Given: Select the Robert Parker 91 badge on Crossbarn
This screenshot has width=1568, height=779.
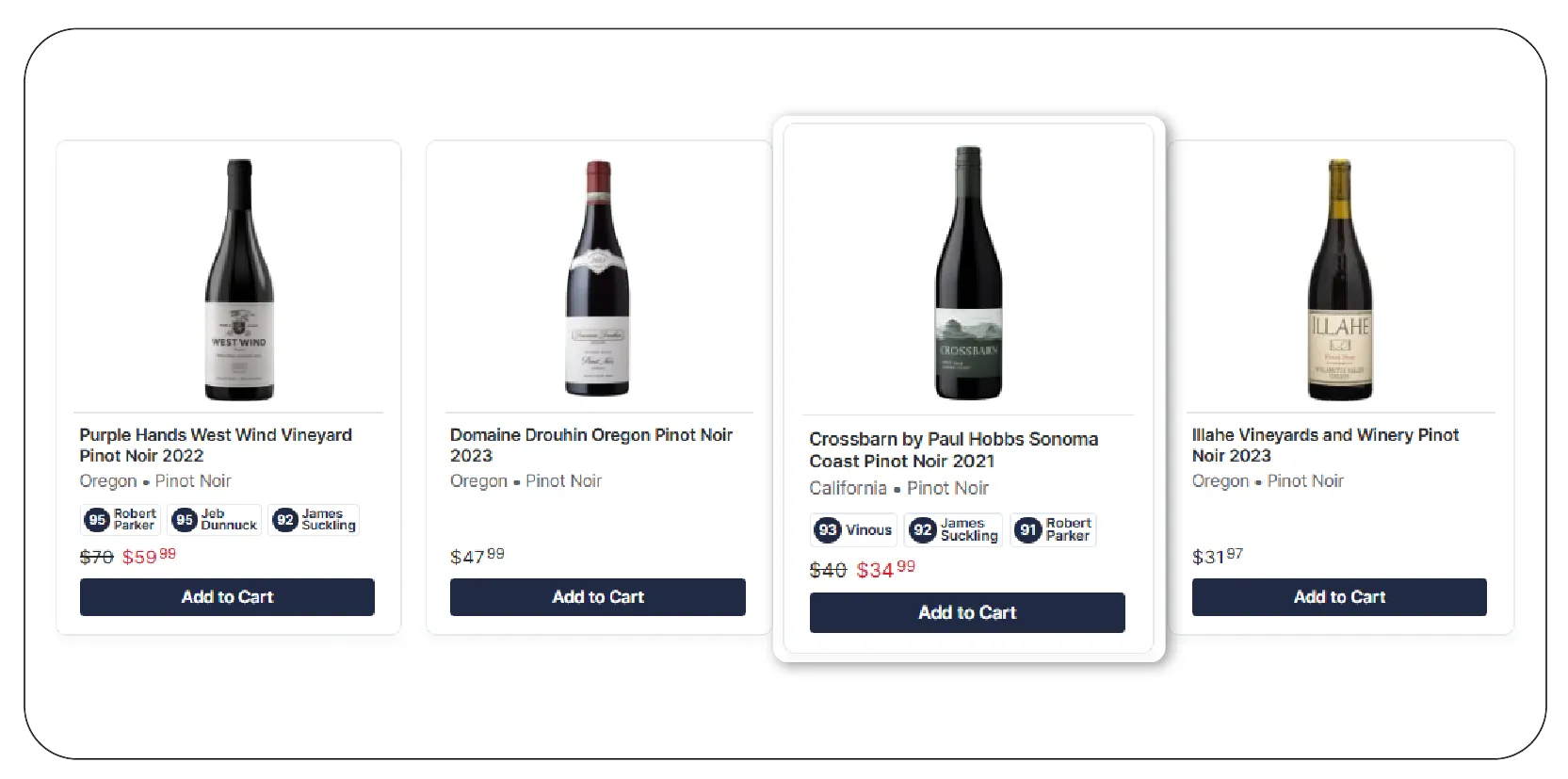Looking at the screenshot, I should (1052, 529).
